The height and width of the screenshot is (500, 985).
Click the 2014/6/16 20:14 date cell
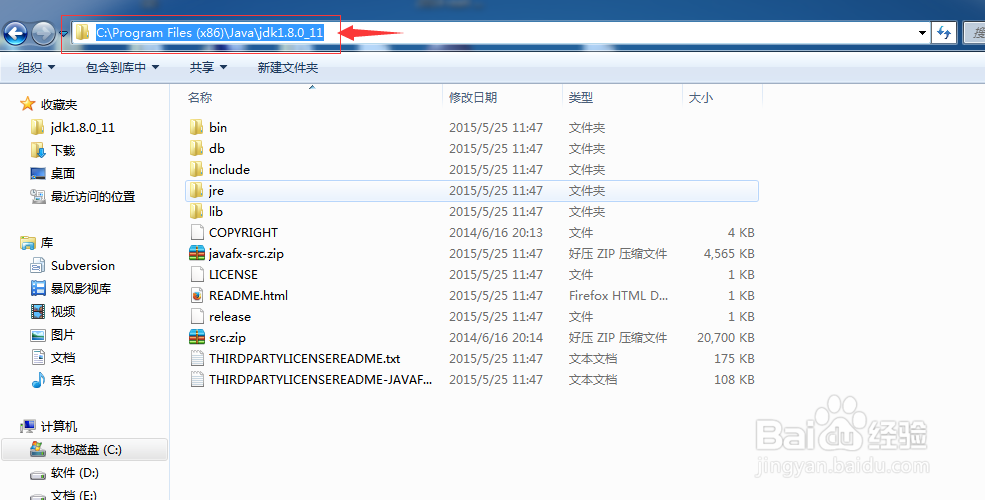[x=496, y=337]
